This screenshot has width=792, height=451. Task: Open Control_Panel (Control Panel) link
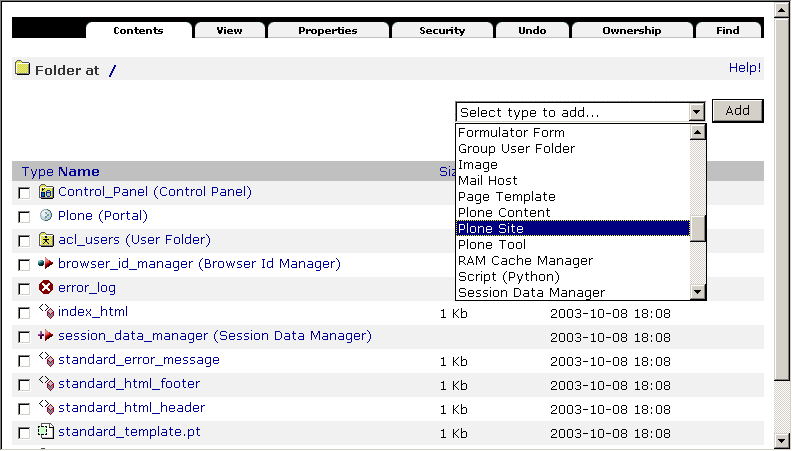pos(155,192)
